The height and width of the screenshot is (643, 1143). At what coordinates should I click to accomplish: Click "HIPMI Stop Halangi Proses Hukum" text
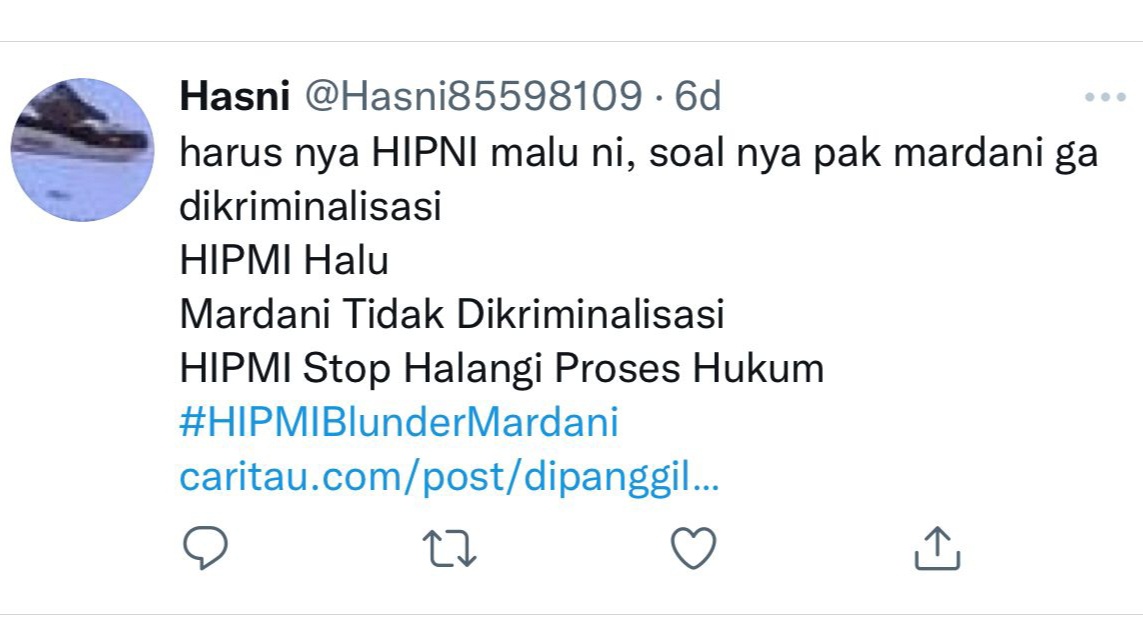pos(502,368)
